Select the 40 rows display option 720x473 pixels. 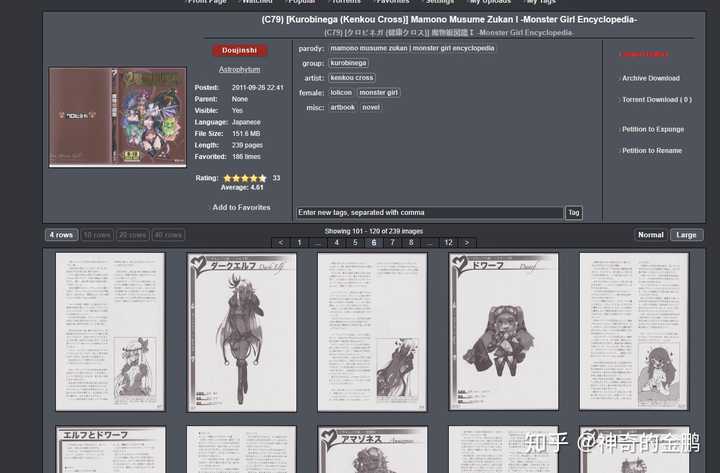tap(169, 235)
